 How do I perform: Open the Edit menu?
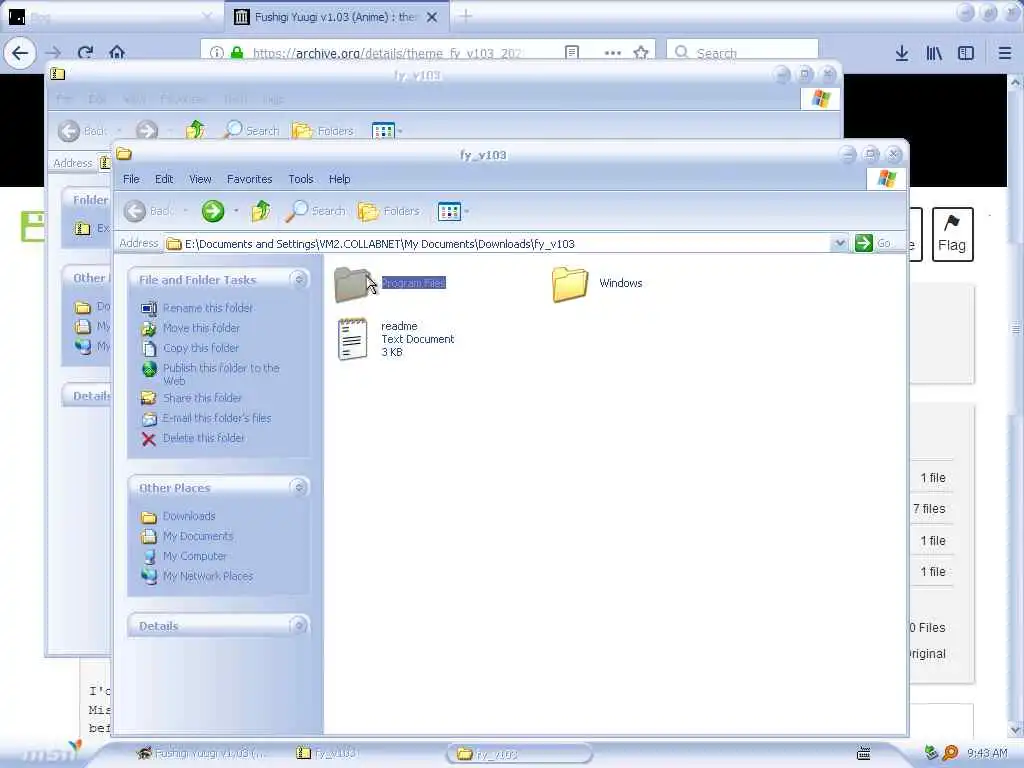click(x=164, y=179)
